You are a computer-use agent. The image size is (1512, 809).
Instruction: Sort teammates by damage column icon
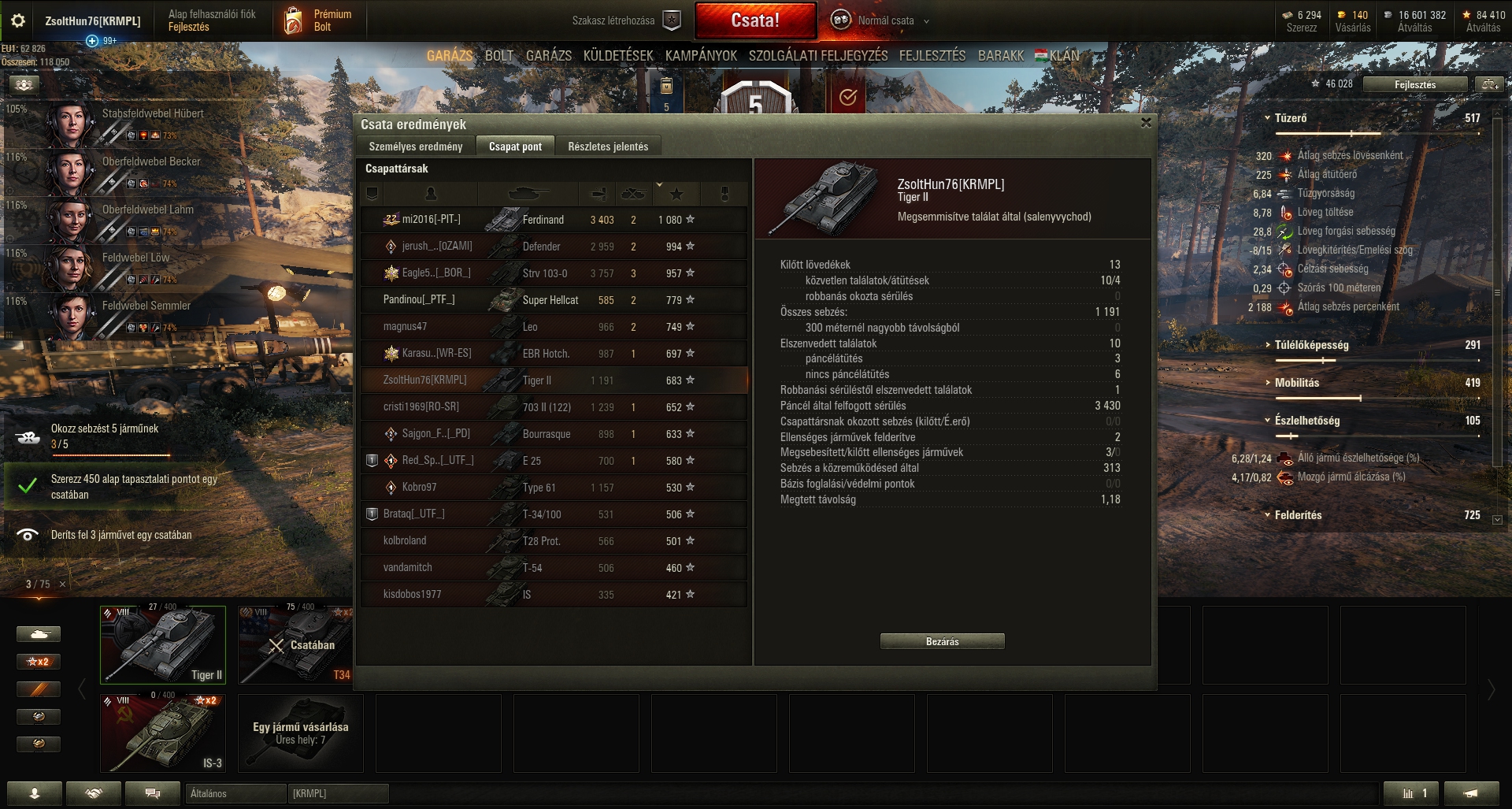coord(599,194)
